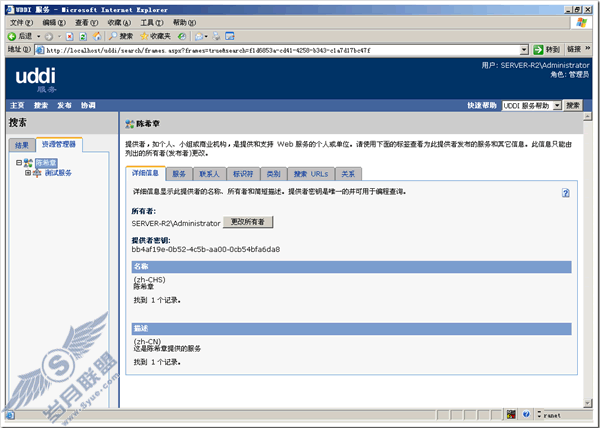
Task: Click the scrollbar down arrow
Action: [x=587, y=403]
